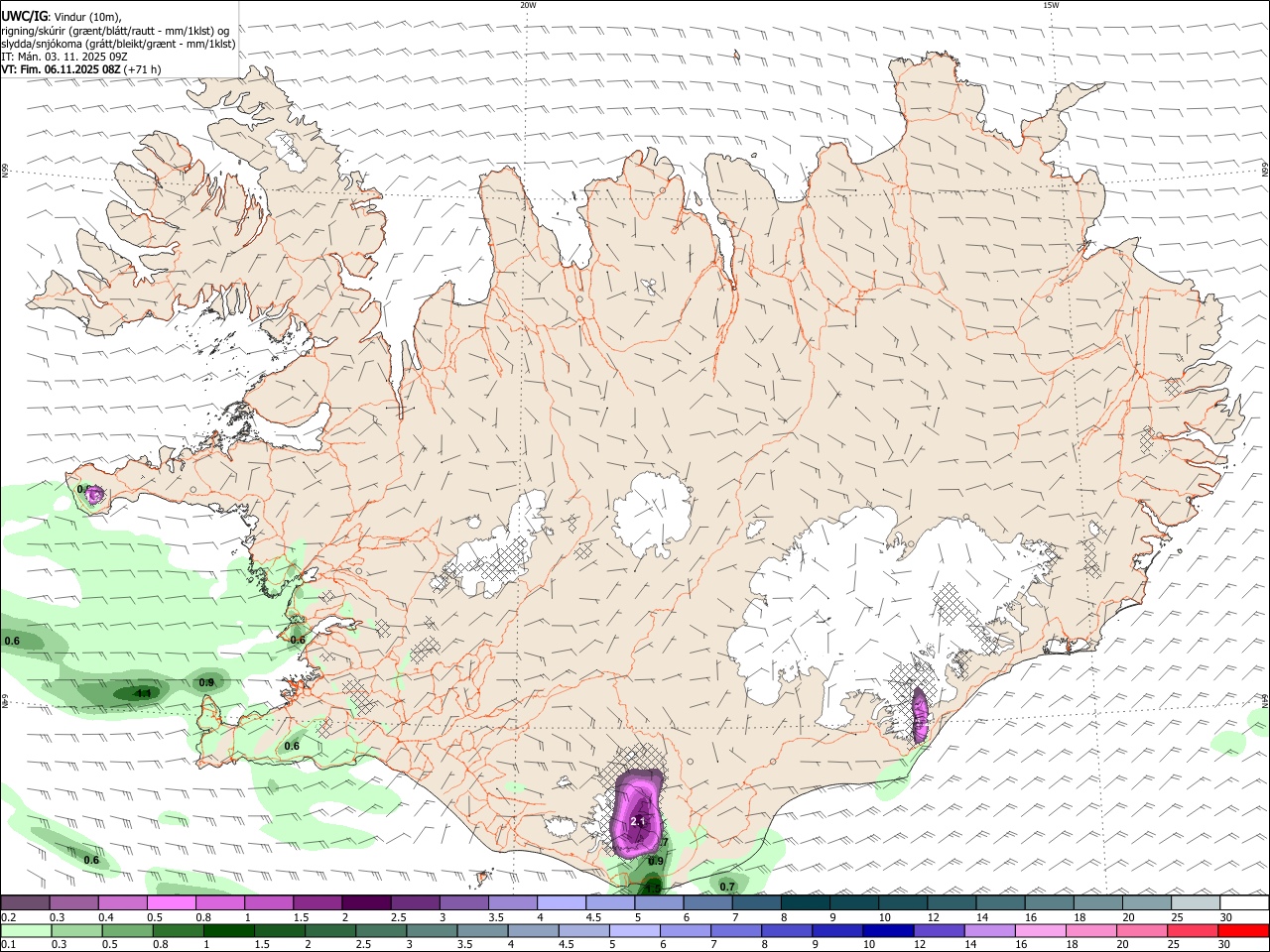Click the bright red 30 swatch in rain legend

pyautogui.click(x=1243, y=930)
